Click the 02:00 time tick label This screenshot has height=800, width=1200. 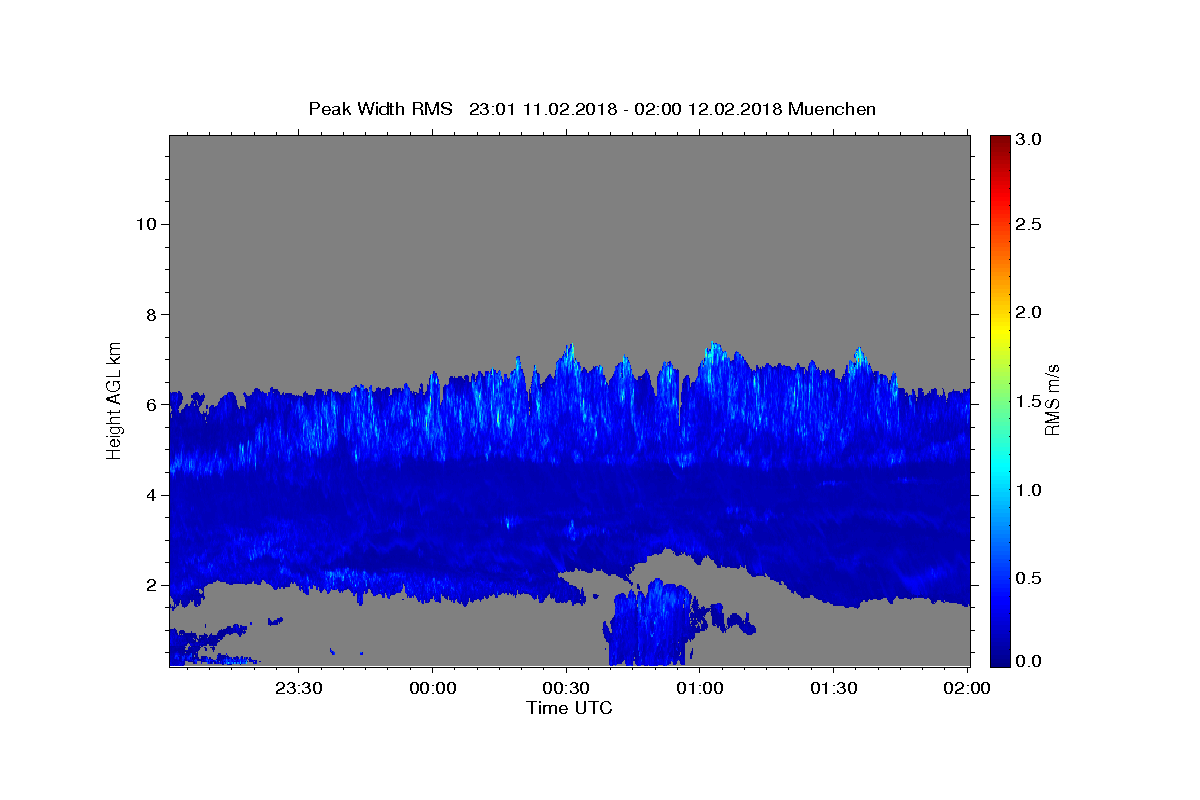point(967,688)
